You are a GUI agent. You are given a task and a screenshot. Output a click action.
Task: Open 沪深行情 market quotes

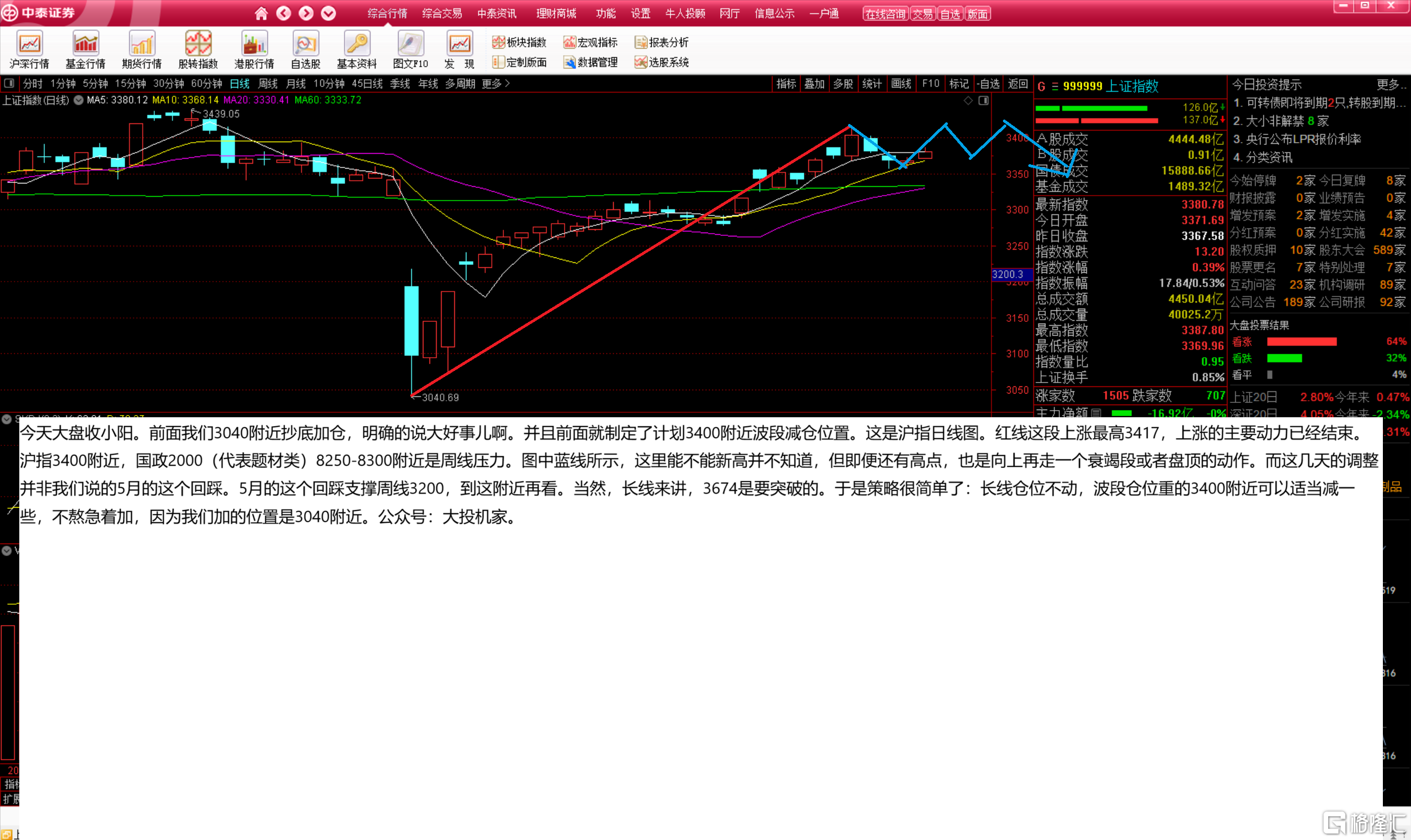pos(29,50)
